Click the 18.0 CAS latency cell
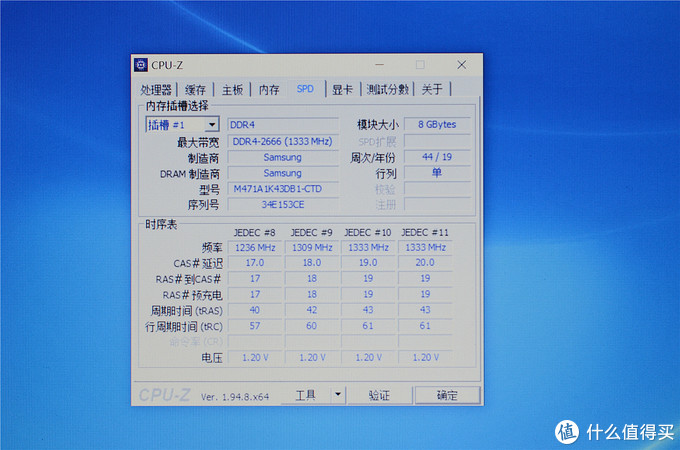 [x=312, y=263]
